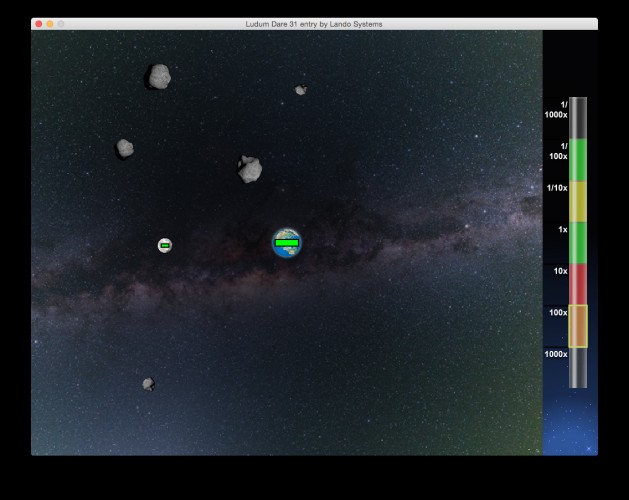
Task: Click the asteroid below the largest one
Action: [125, 148]
